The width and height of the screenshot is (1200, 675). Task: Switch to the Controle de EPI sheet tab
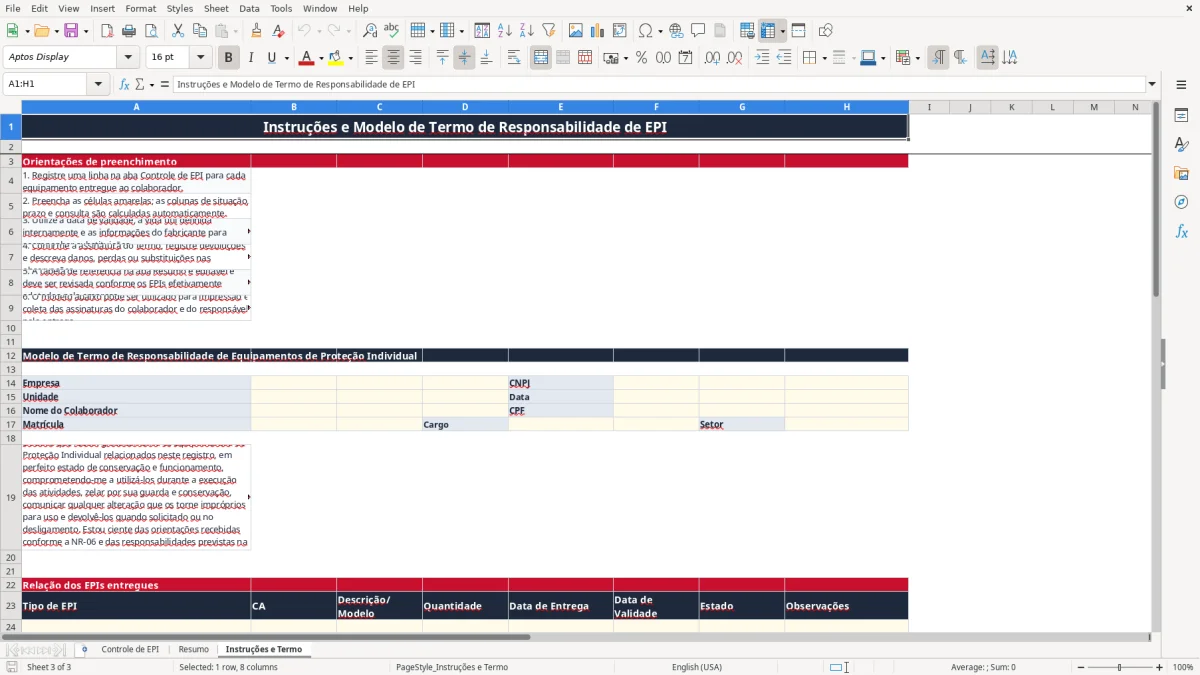tap(130, 649)
